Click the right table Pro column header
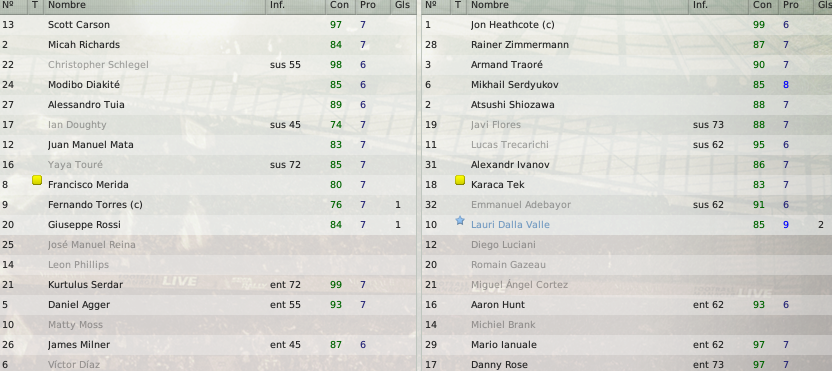The width and height of the screenshot is (832, 371). [793, 5]
